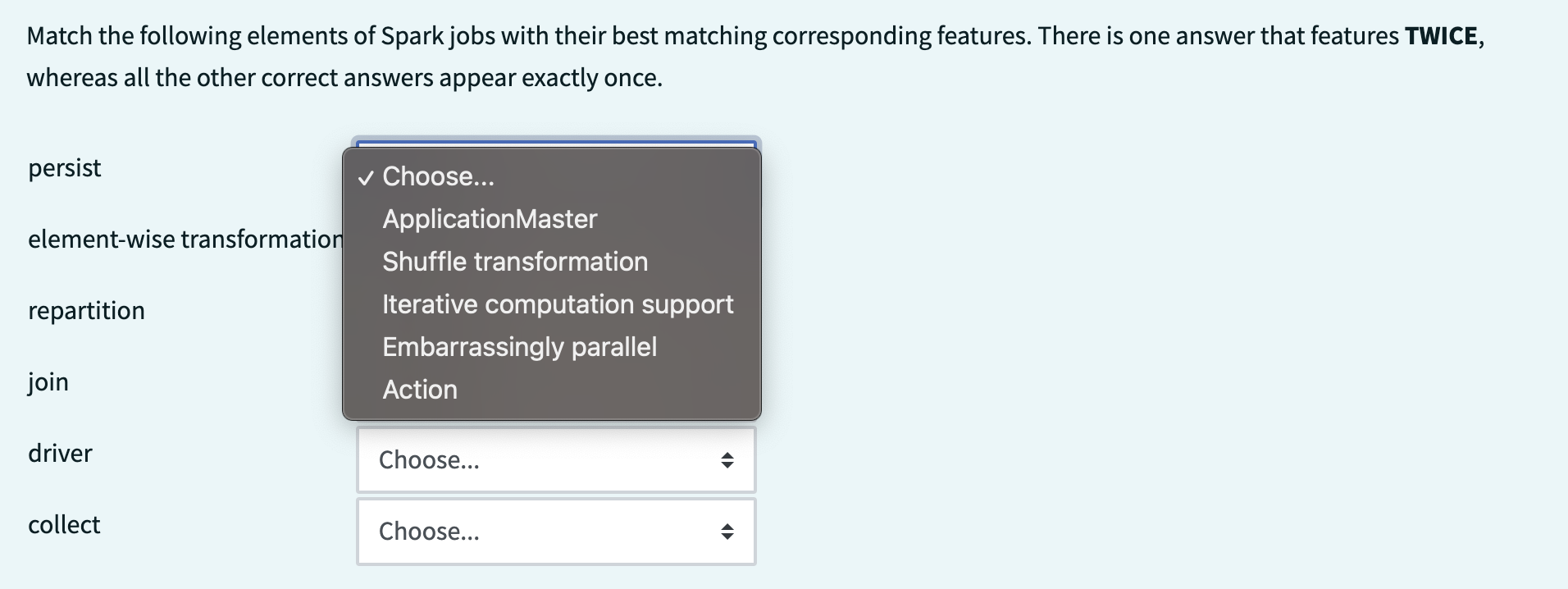Select ApplicationMaster from the open dropdown
1568x589 pixels.
[490, 218]
